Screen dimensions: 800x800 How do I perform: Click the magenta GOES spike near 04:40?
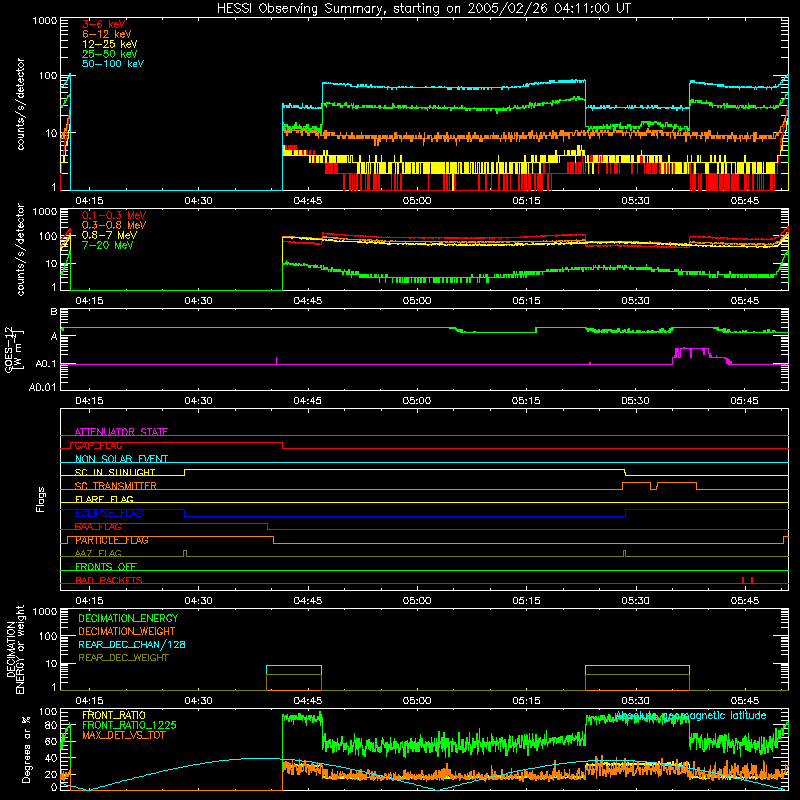(x=276, y=360)
